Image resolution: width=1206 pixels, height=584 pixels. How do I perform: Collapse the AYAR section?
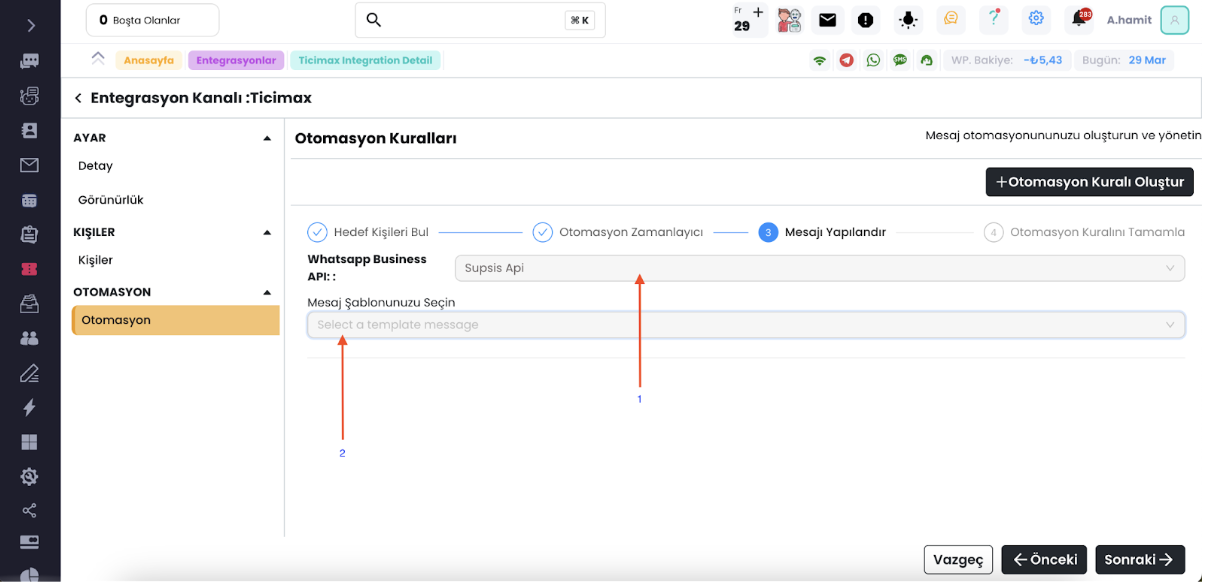[x=267, y=138]
